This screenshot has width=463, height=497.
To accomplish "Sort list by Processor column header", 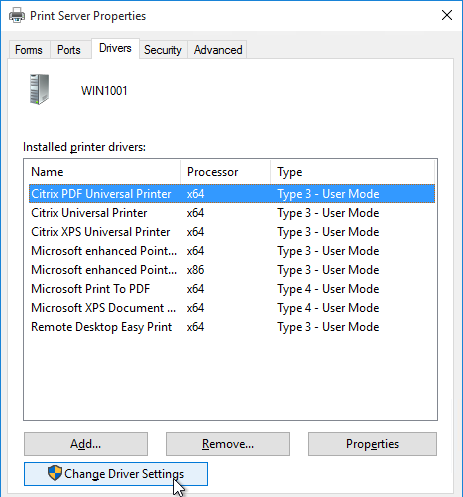I will (225, 172).
